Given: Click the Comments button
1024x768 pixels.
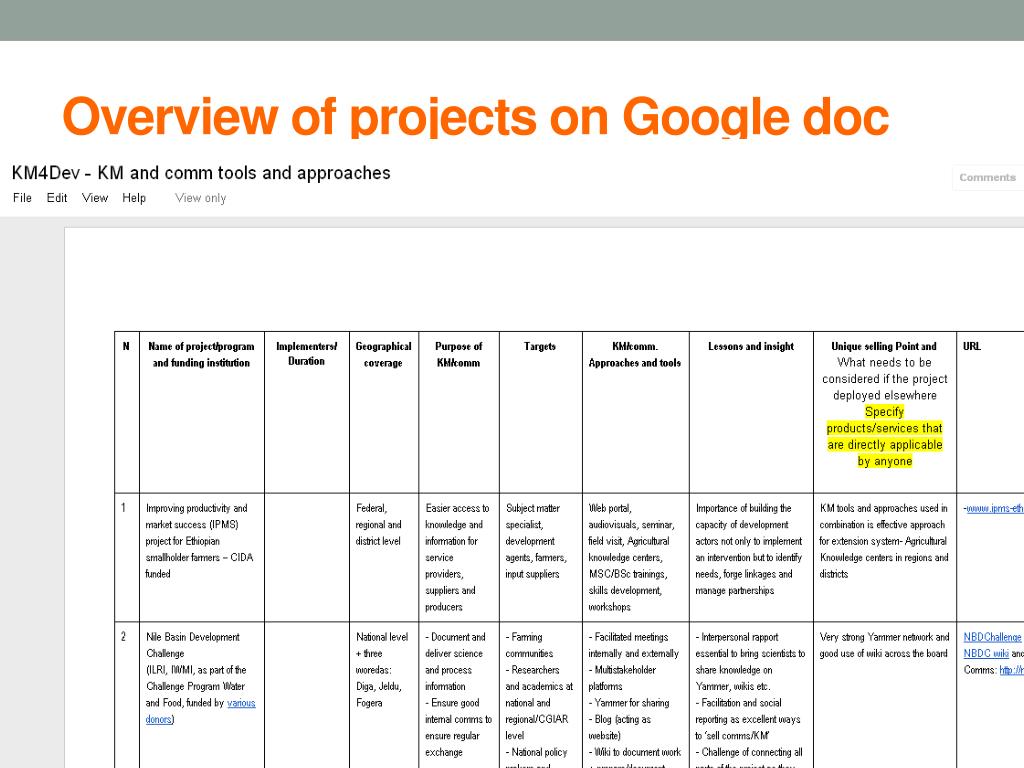Looking at the screenshot, I should pos(987,178).
